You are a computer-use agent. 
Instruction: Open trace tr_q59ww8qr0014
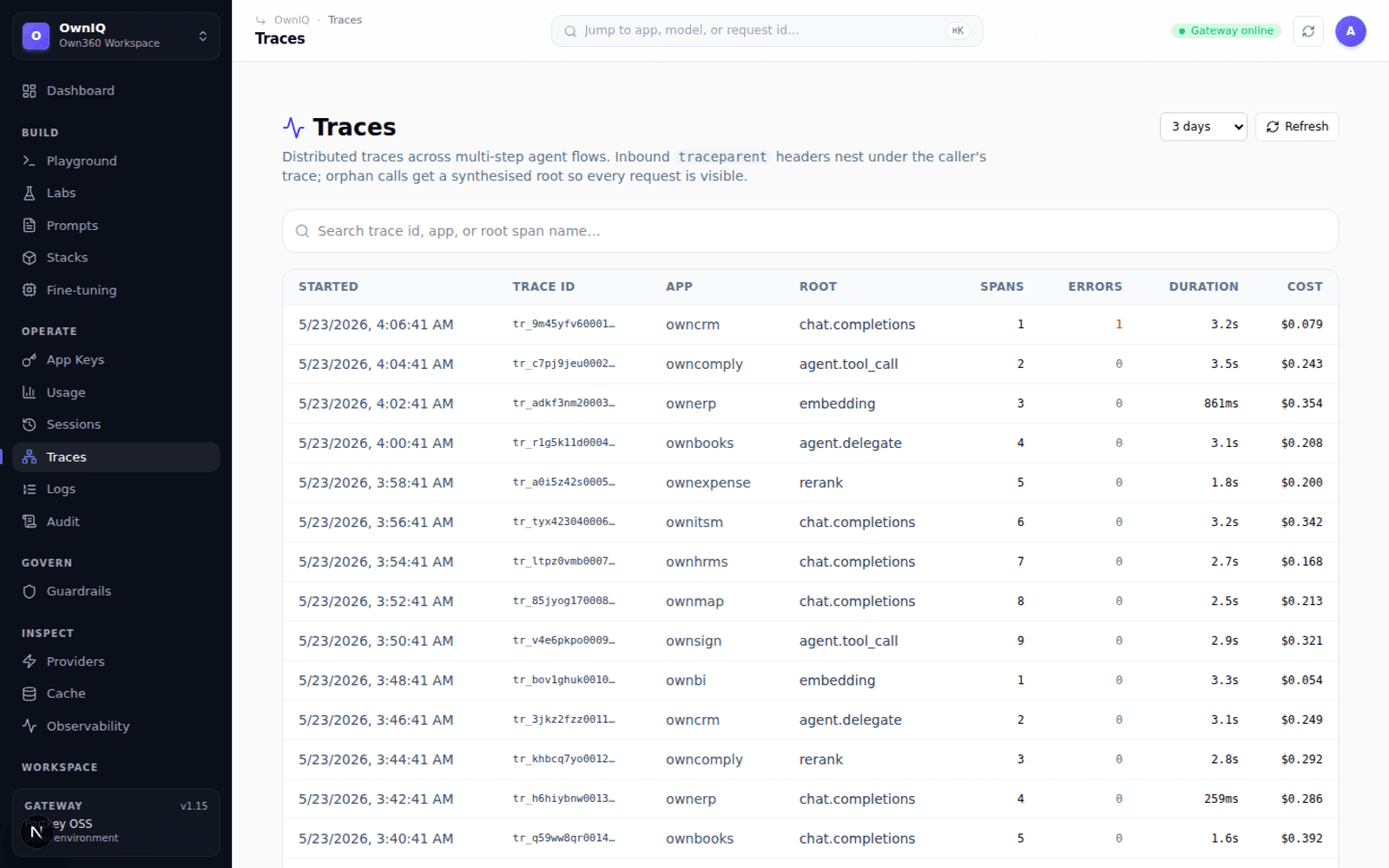(563, 838)
